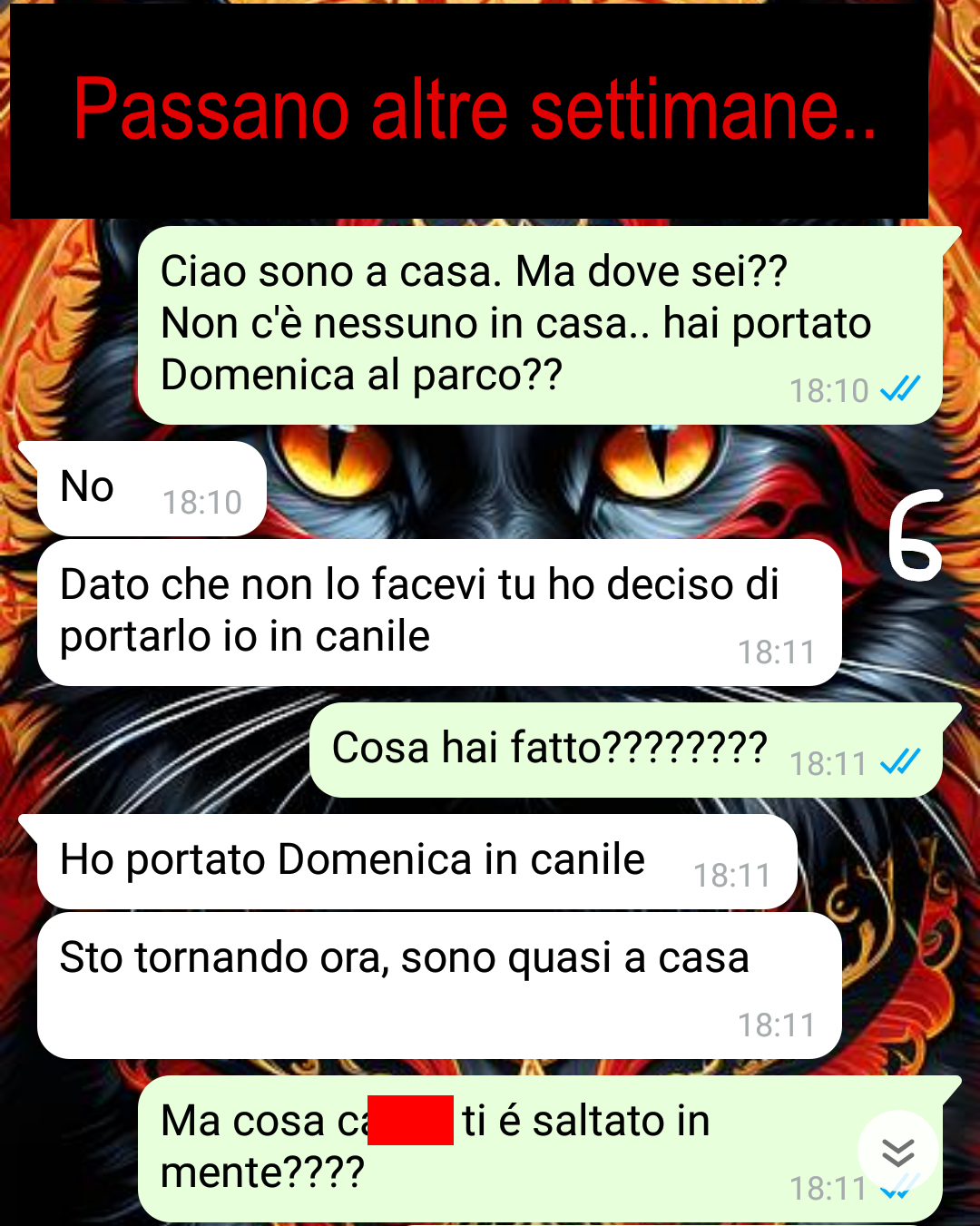This screenshot has height=1226, width=980.
Task: Tap the scroll-to-bottom double chevron button
Action: (x=898, y=1152)
